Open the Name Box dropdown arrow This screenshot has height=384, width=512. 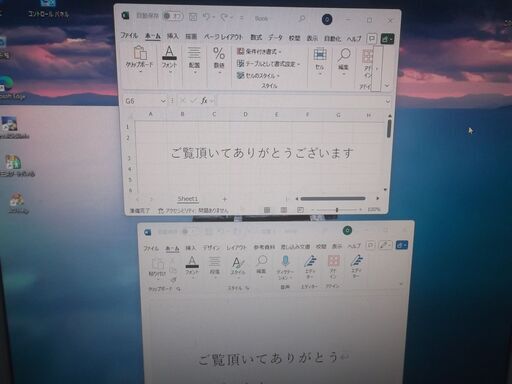163,101
